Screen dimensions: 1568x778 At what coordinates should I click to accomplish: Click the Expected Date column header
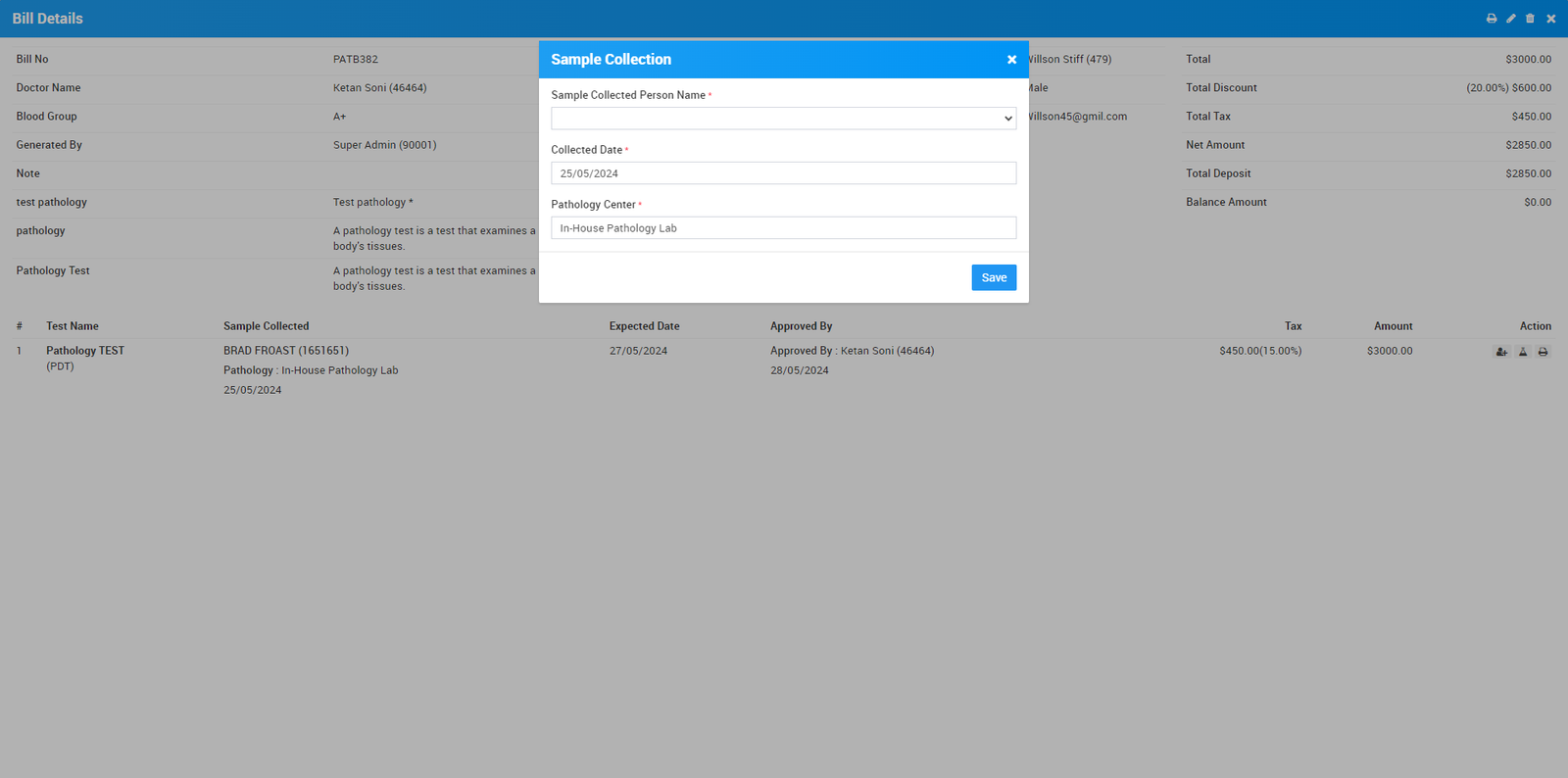644,326
